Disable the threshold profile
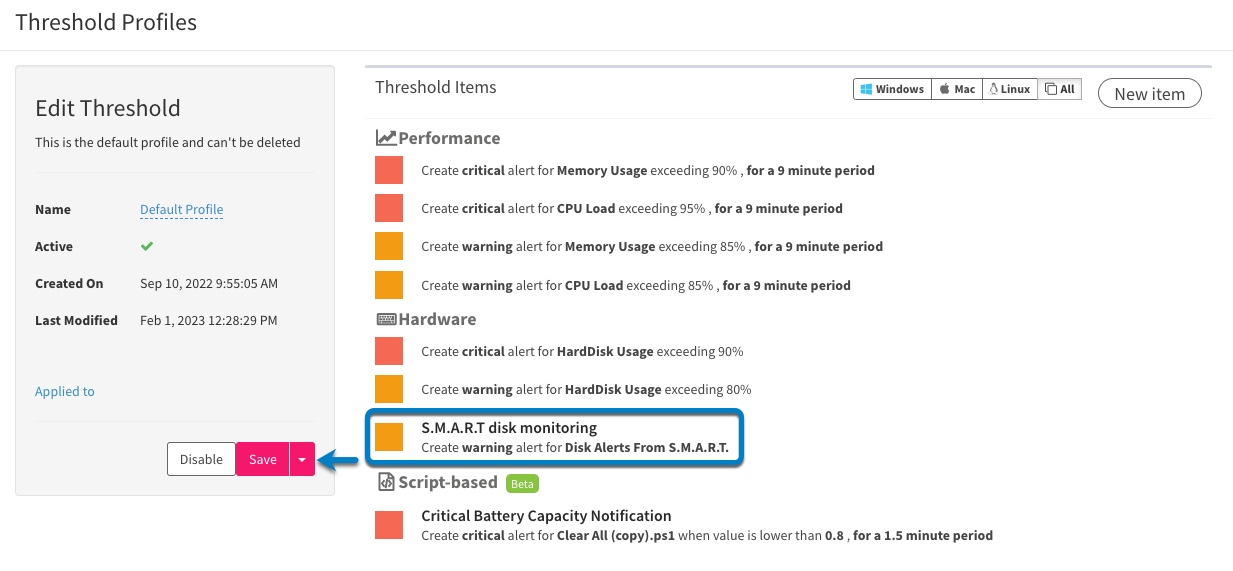 201,459
